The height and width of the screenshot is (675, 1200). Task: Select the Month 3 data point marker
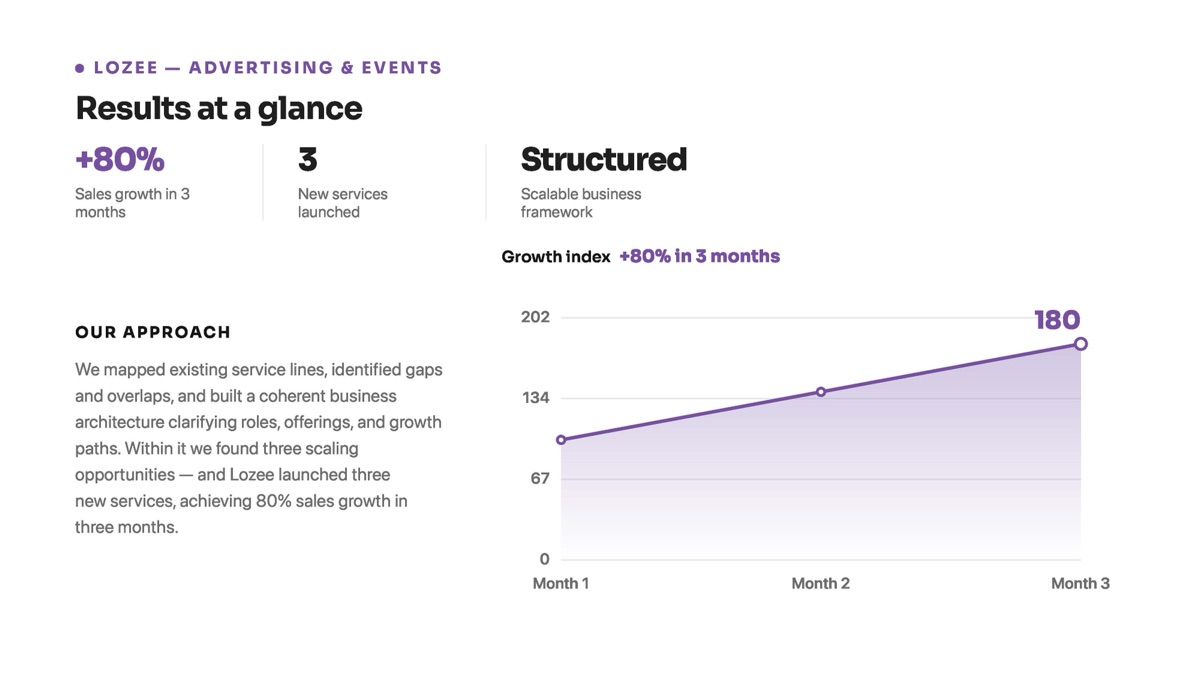1081,344
